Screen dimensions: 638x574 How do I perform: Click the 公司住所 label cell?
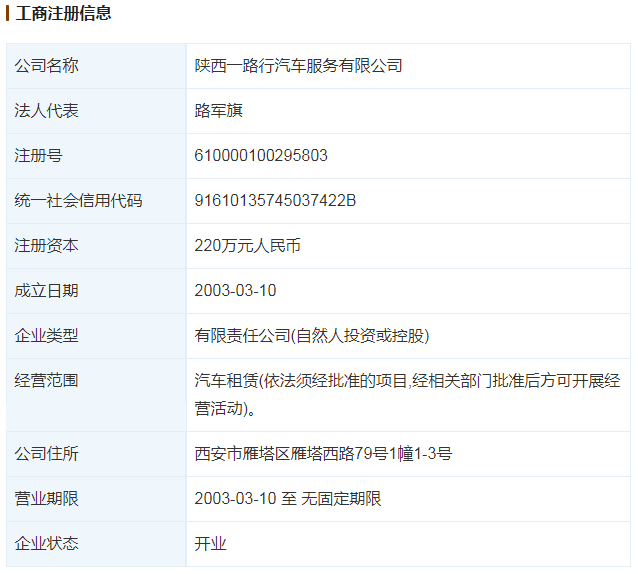[46, 454]
